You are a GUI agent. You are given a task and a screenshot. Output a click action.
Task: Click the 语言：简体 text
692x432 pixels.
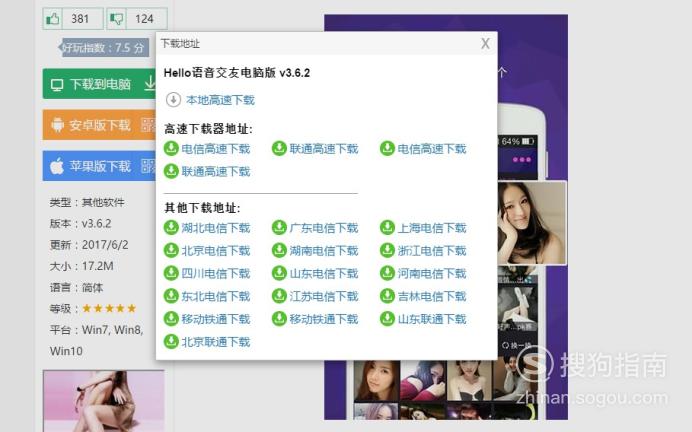pos(76,288)
